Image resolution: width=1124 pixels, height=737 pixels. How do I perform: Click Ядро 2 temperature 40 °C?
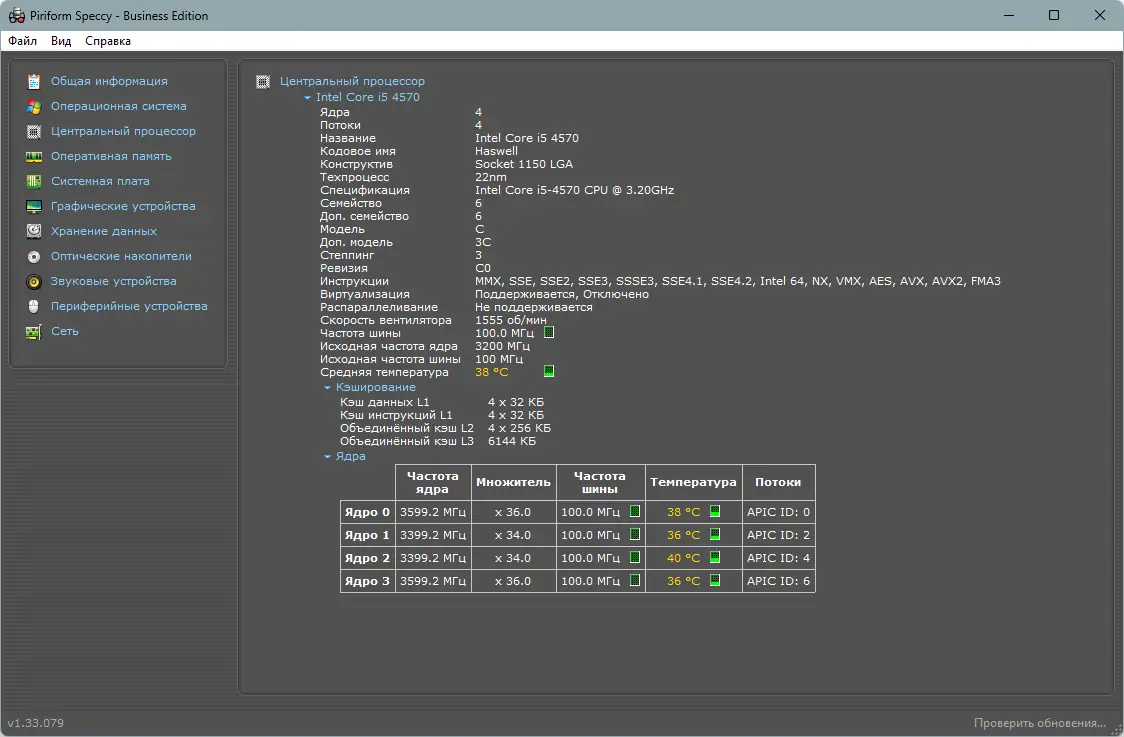(683, 558)
